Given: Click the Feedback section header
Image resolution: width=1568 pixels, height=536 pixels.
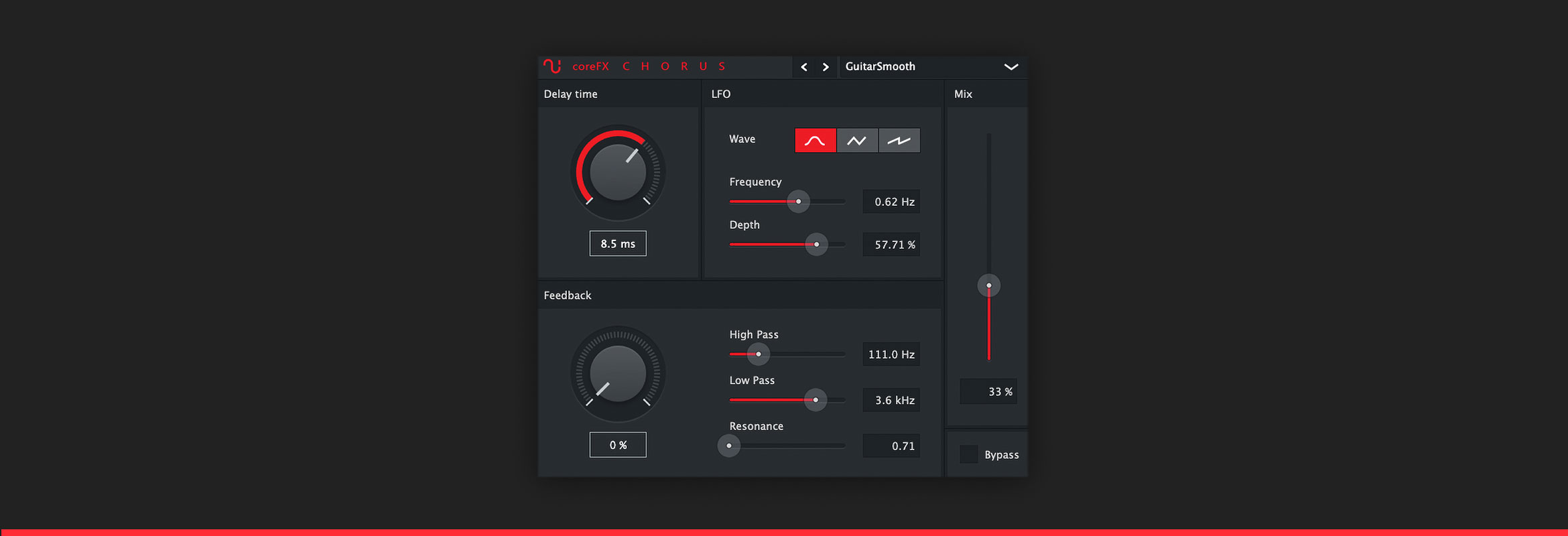Looking at the screenshot, I should click(568, 295).
